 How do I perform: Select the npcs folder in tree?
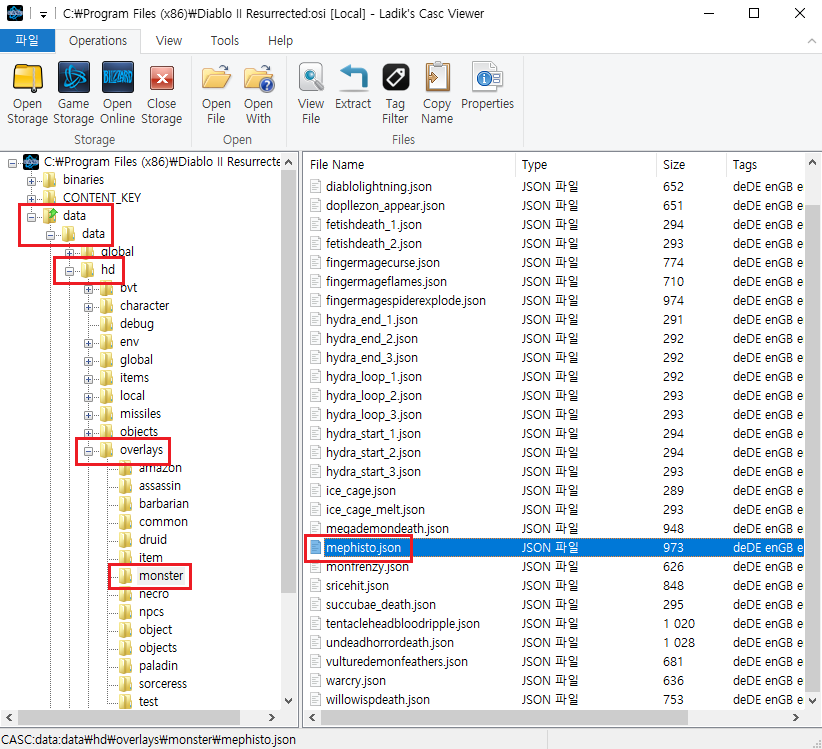click(x=152, y=612)
